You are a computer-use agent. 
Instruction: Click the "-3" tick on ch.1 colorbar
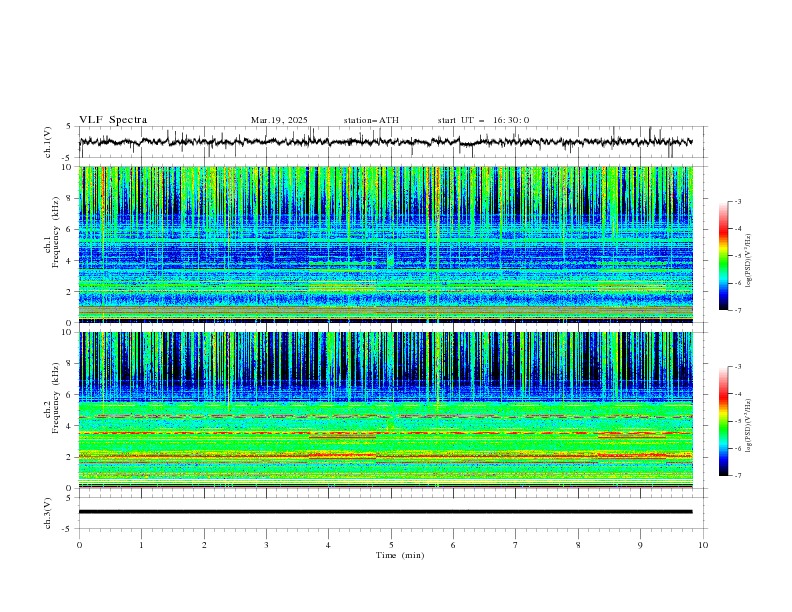738,201
